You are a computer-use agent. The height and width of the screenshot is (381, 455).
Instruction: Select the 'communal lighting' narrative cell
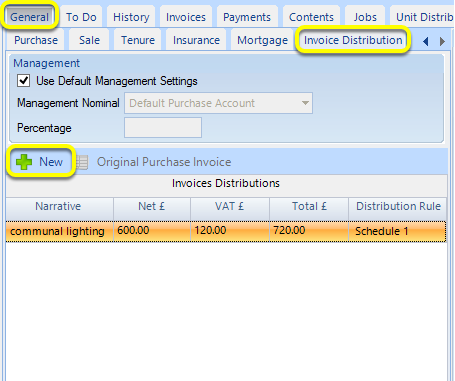60,231
